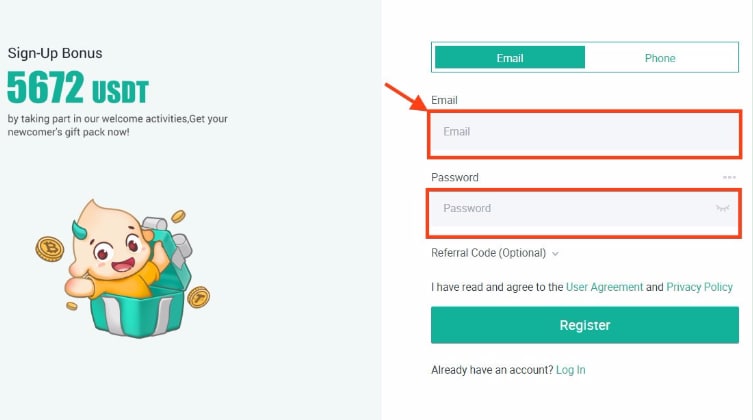Click the Bitcoin coin icon
753x420 pixels.
tap(49, 249)
